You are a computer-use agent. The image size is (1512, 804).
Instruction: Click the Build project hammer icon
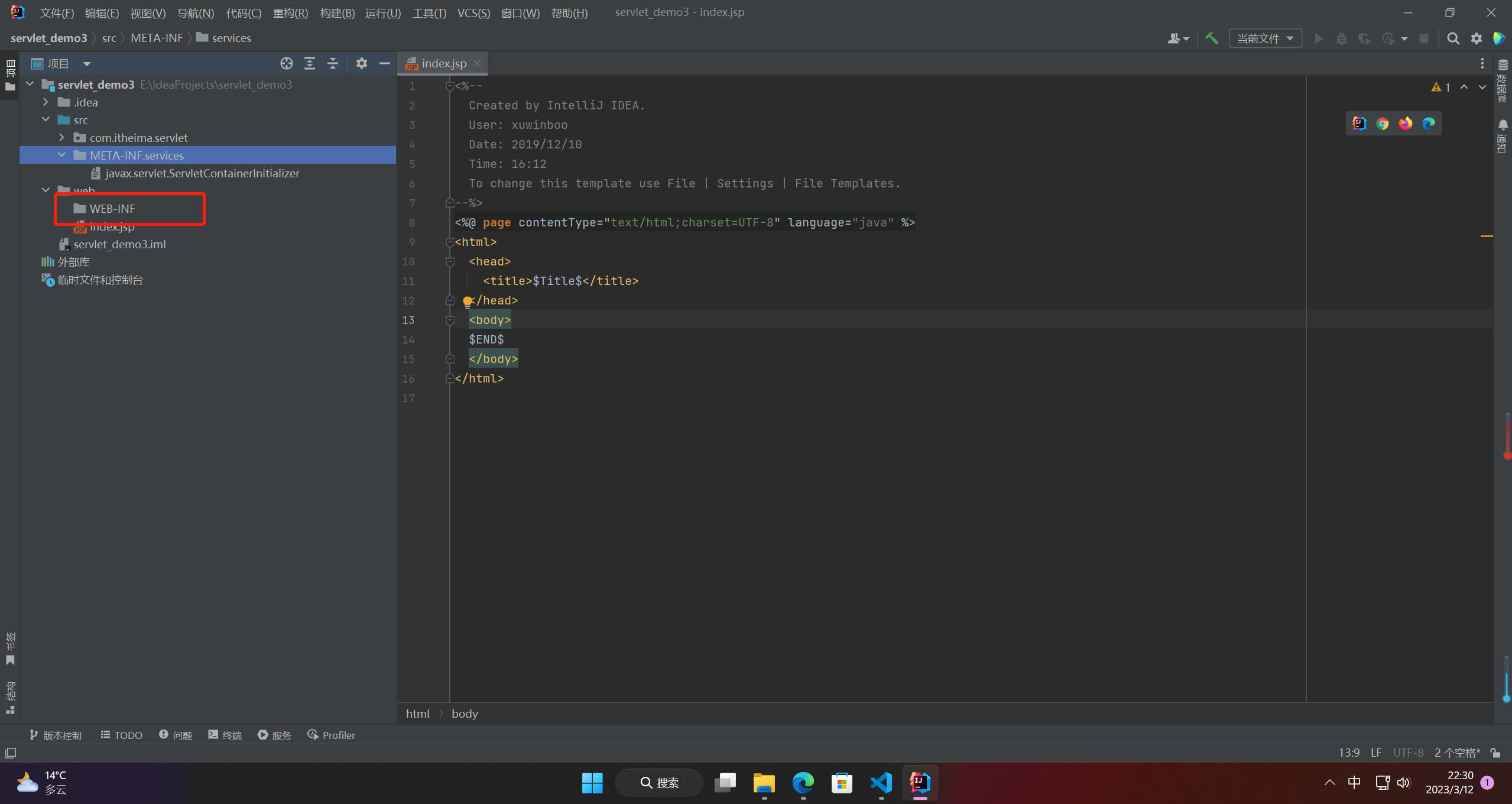pyautogui.click(x=1212, y=38)
